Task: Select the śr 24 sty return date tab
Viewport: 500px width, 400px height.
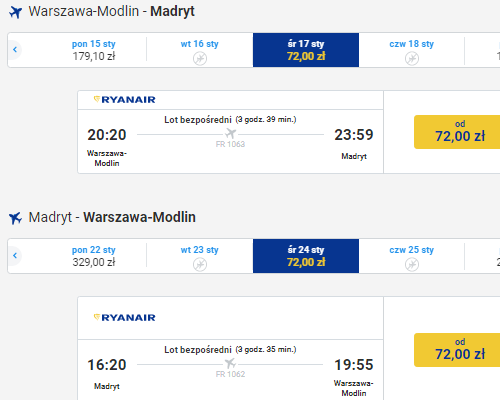Action: pos(306,256)
